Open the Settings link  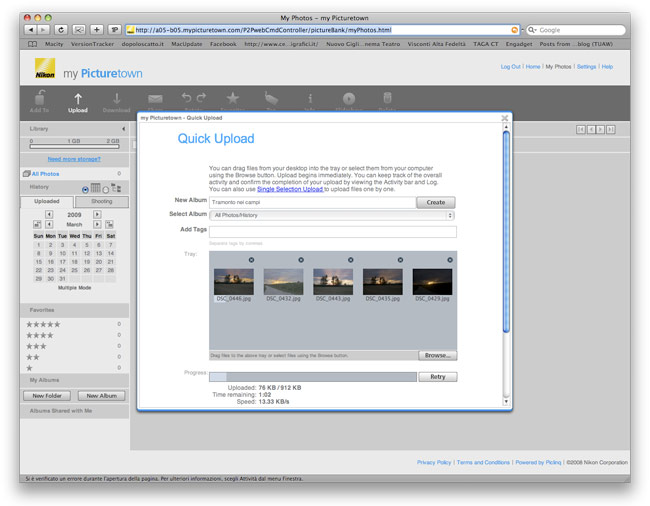tap(586, 66)
